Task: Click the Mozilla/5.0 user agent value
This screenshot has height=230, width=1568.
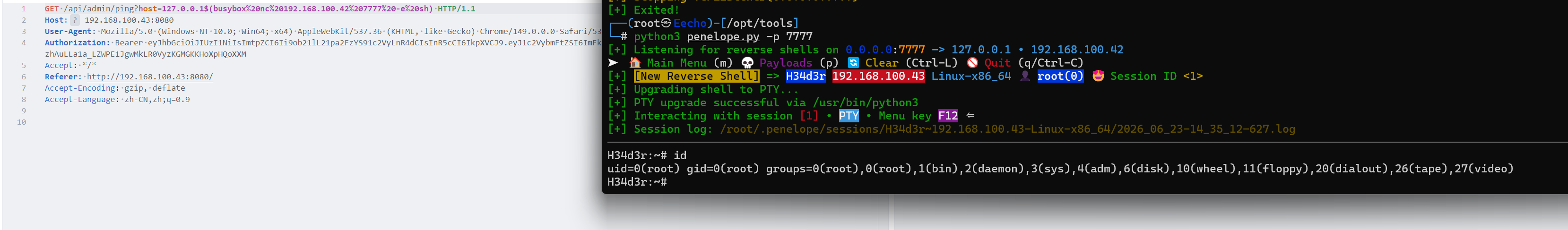Action: [351, 32]
